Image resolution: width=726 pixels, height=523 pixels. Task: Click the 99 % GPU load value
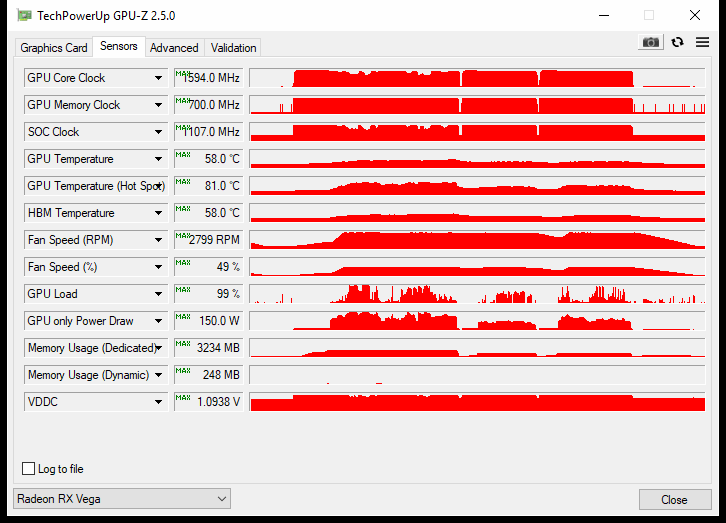pos(208,294)
